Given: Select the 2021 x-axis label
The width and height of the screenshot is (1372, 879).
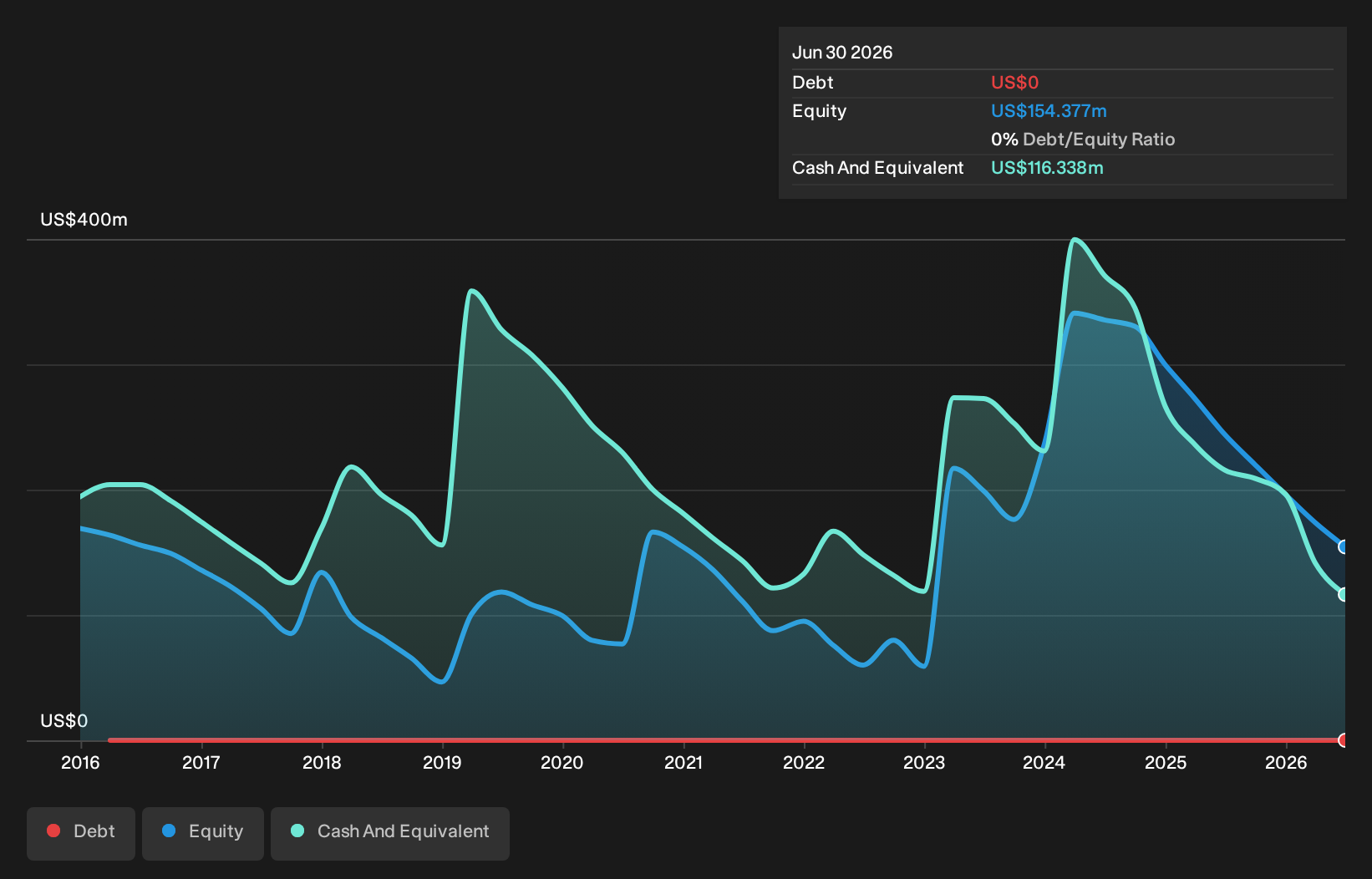Looking at the screenshot, I should point(683,763).
